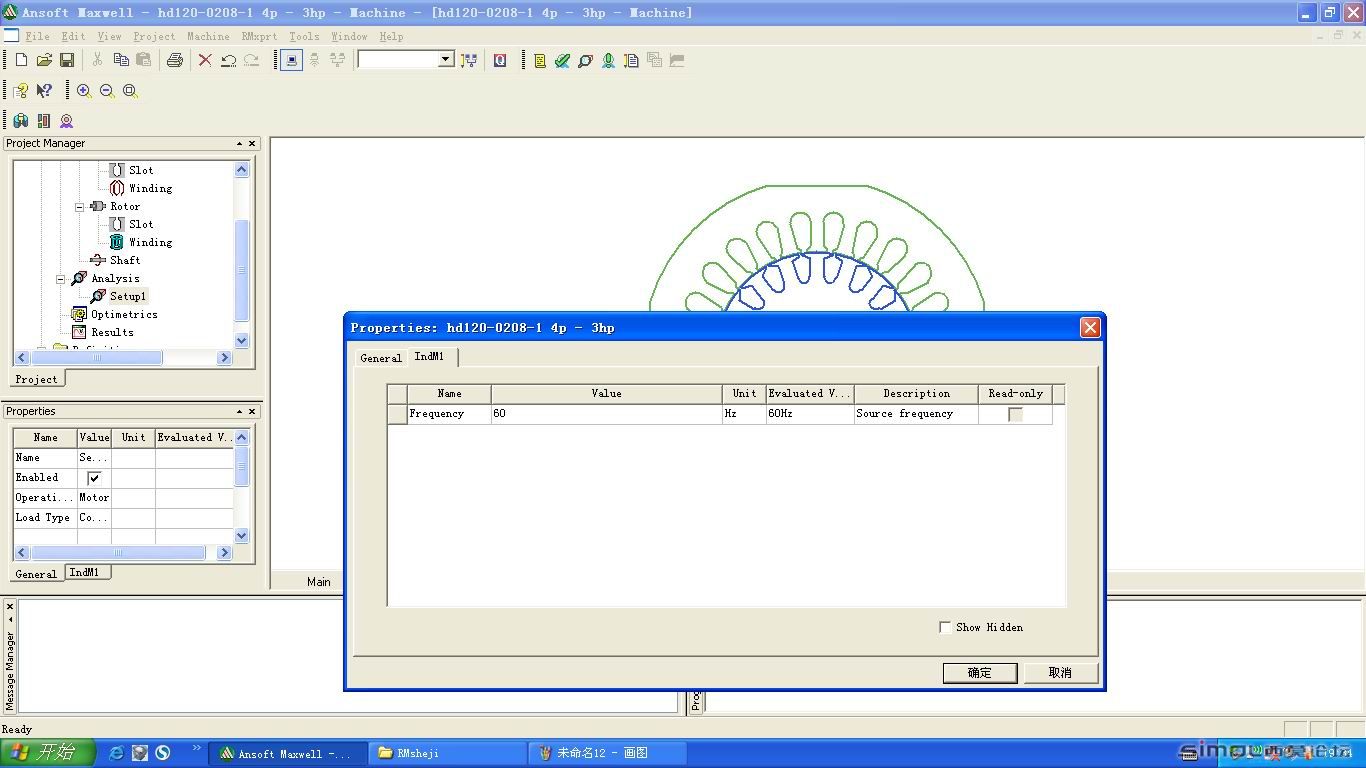Click Project Manager vertical scrollbar down arrow
The image size is (1366, 768).
click(241, 341)
